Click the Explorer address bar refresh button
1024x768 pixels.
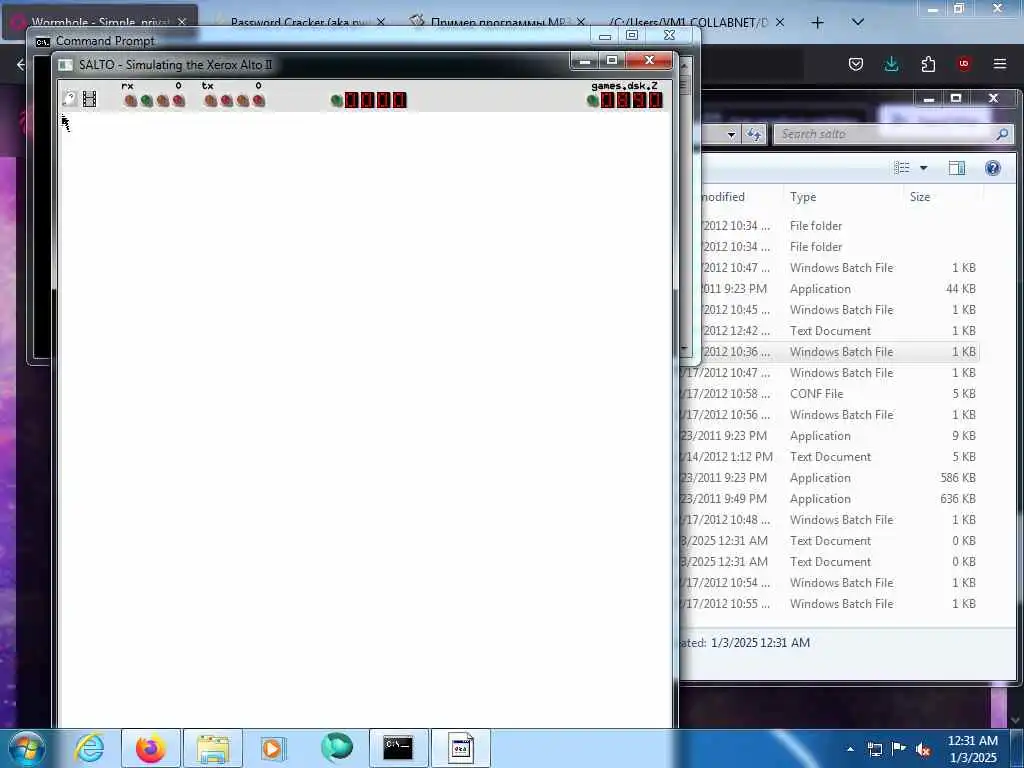[x=754, y=134]
